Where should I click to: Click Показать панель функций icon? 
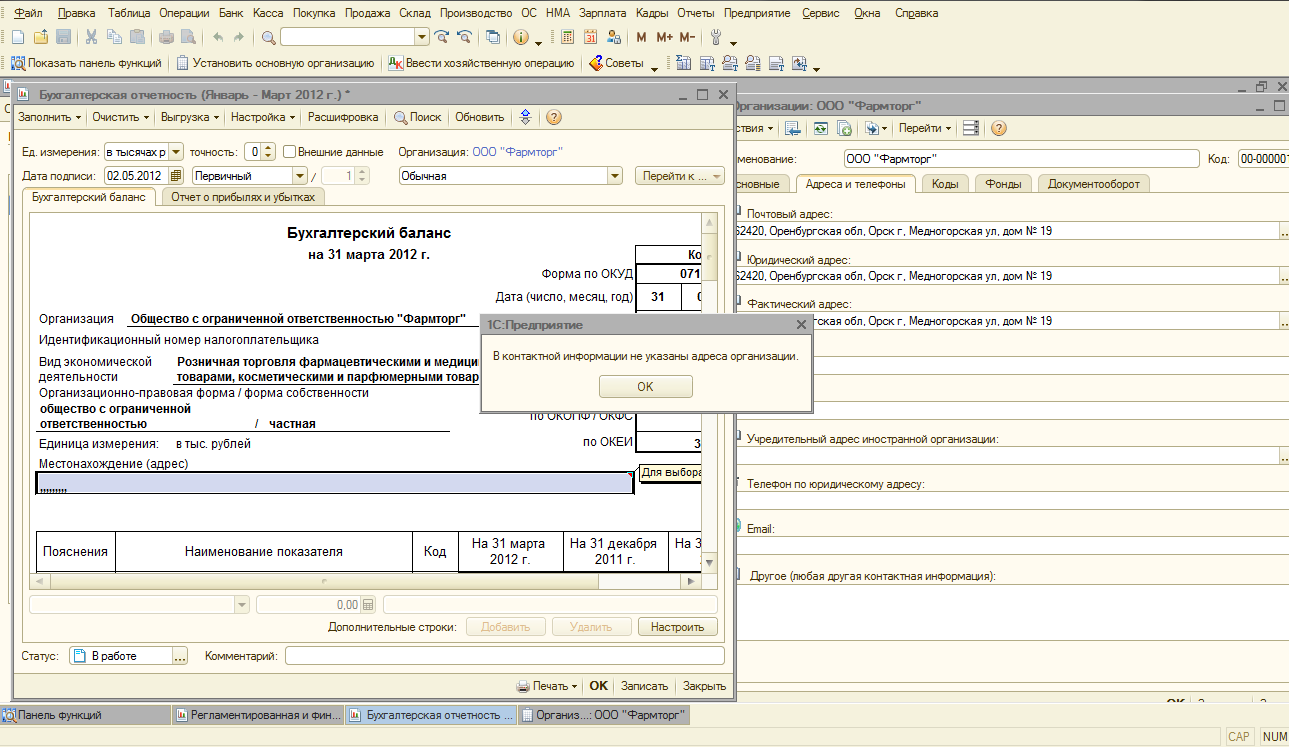point(17,63)
